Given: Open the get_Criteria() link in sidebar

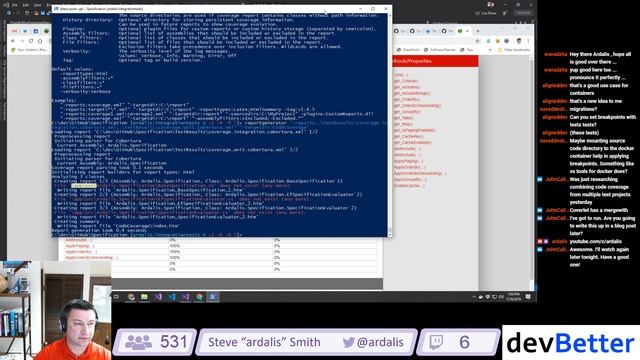Looking at the screenshot, I should 406,81.
